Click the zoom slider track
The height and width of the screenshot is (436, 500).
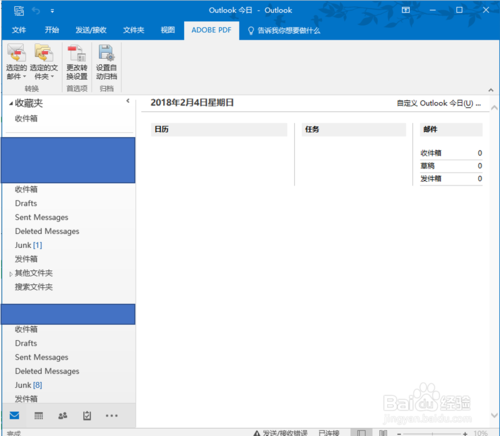pyautogui.click(x=432, y=434)
